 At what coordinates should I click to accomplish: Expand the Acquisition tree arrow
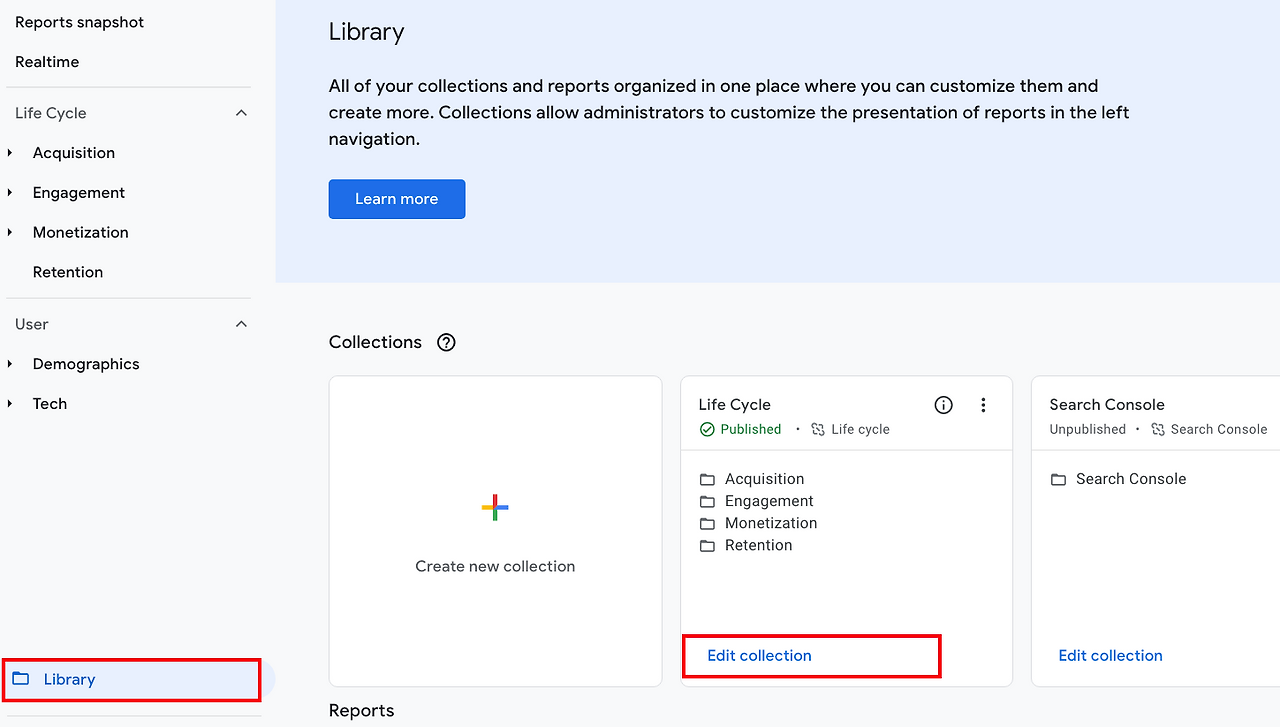pyautogui.click(x=10, y=153)
